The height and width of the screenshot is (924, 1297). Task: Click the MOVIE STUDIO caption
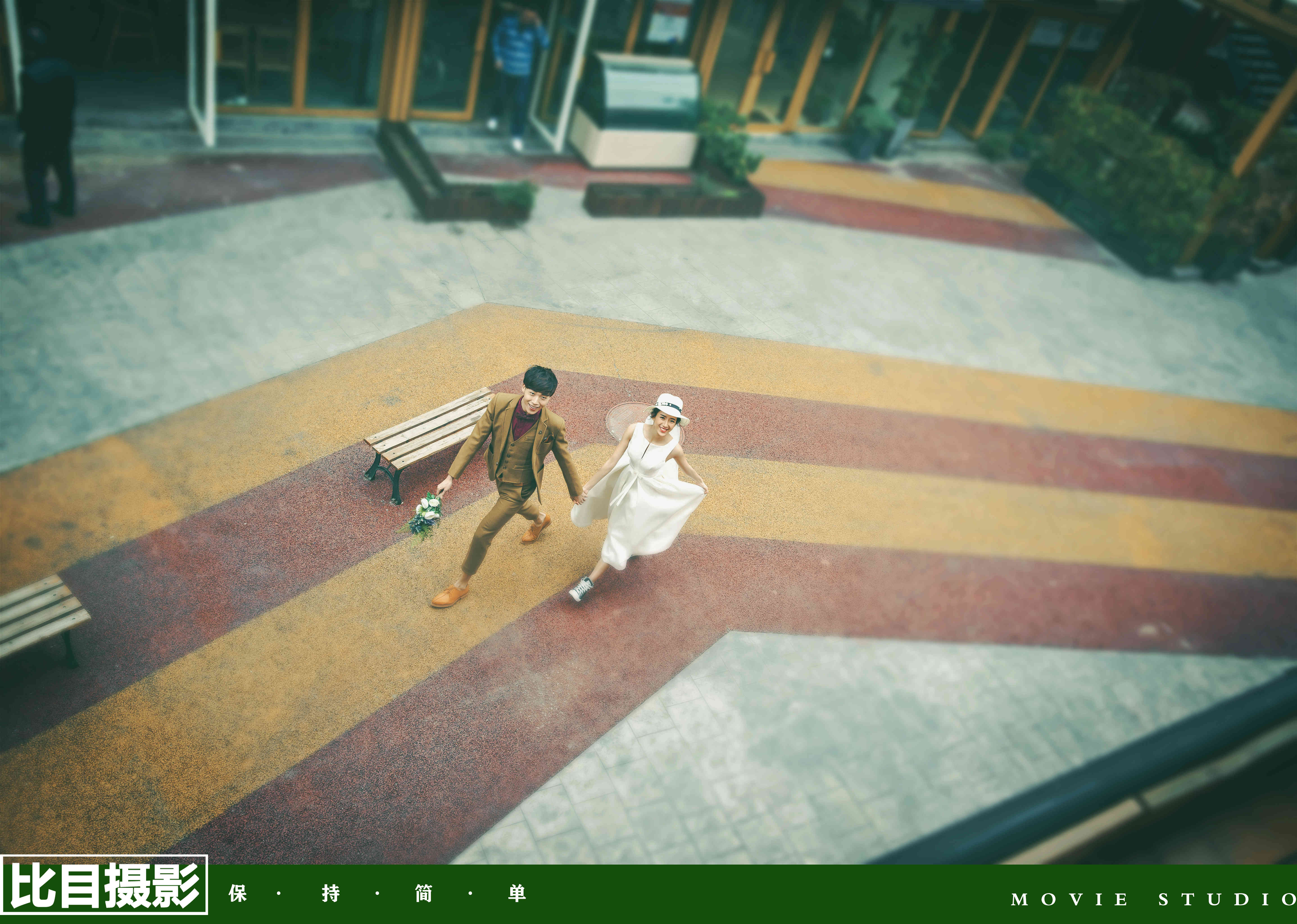point(1153,899)
